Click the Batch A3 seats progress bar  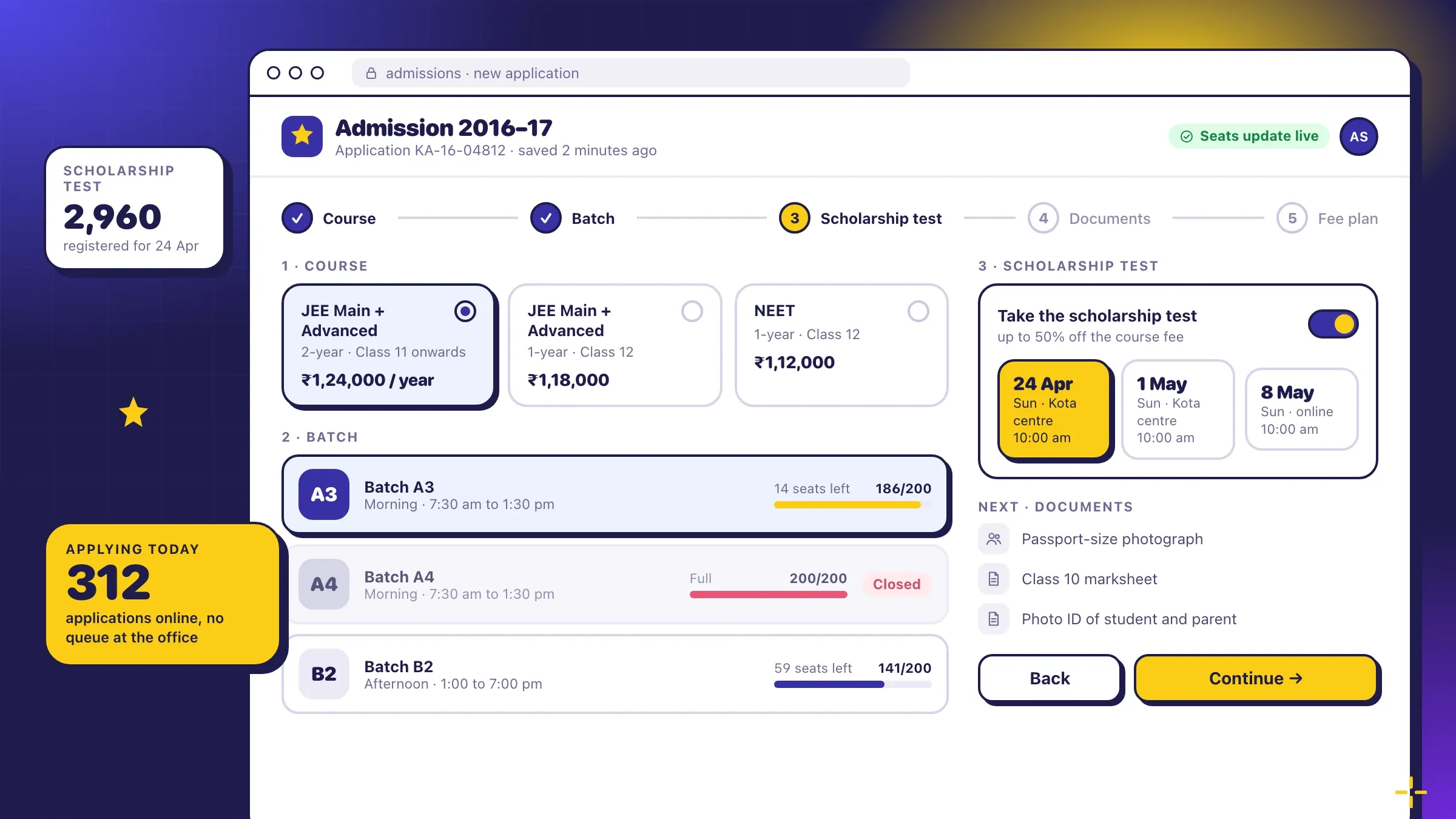(852, 505)
